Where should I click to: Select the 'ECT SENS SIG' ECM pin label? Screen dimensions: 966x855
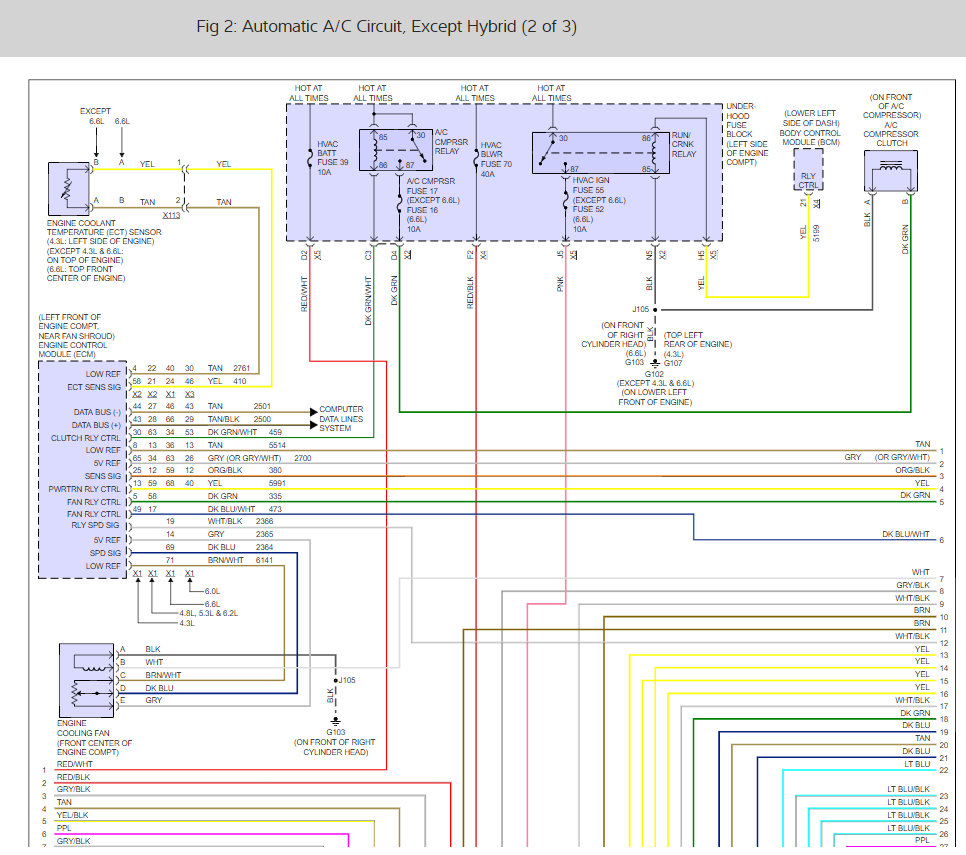tap(94, 387)
